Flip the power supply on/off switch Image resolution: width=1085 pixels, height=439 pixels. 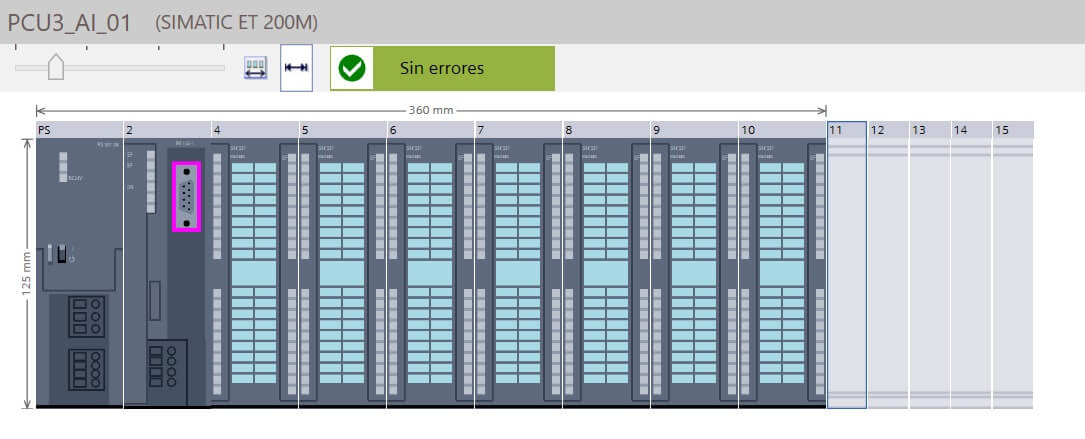[x=62, y=254]
